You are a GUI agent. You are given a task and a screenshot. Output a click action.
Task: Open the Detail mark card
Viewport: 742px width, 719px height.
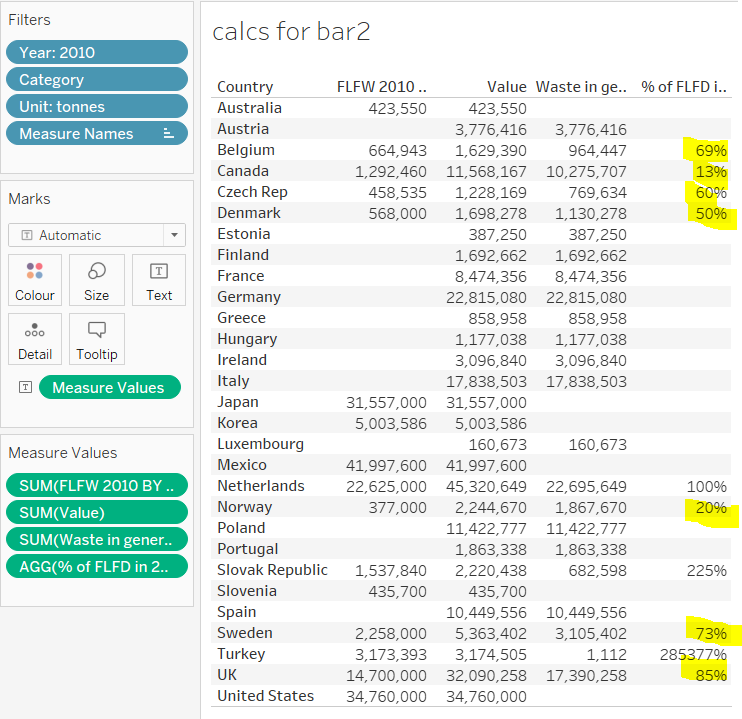(35, 340)
